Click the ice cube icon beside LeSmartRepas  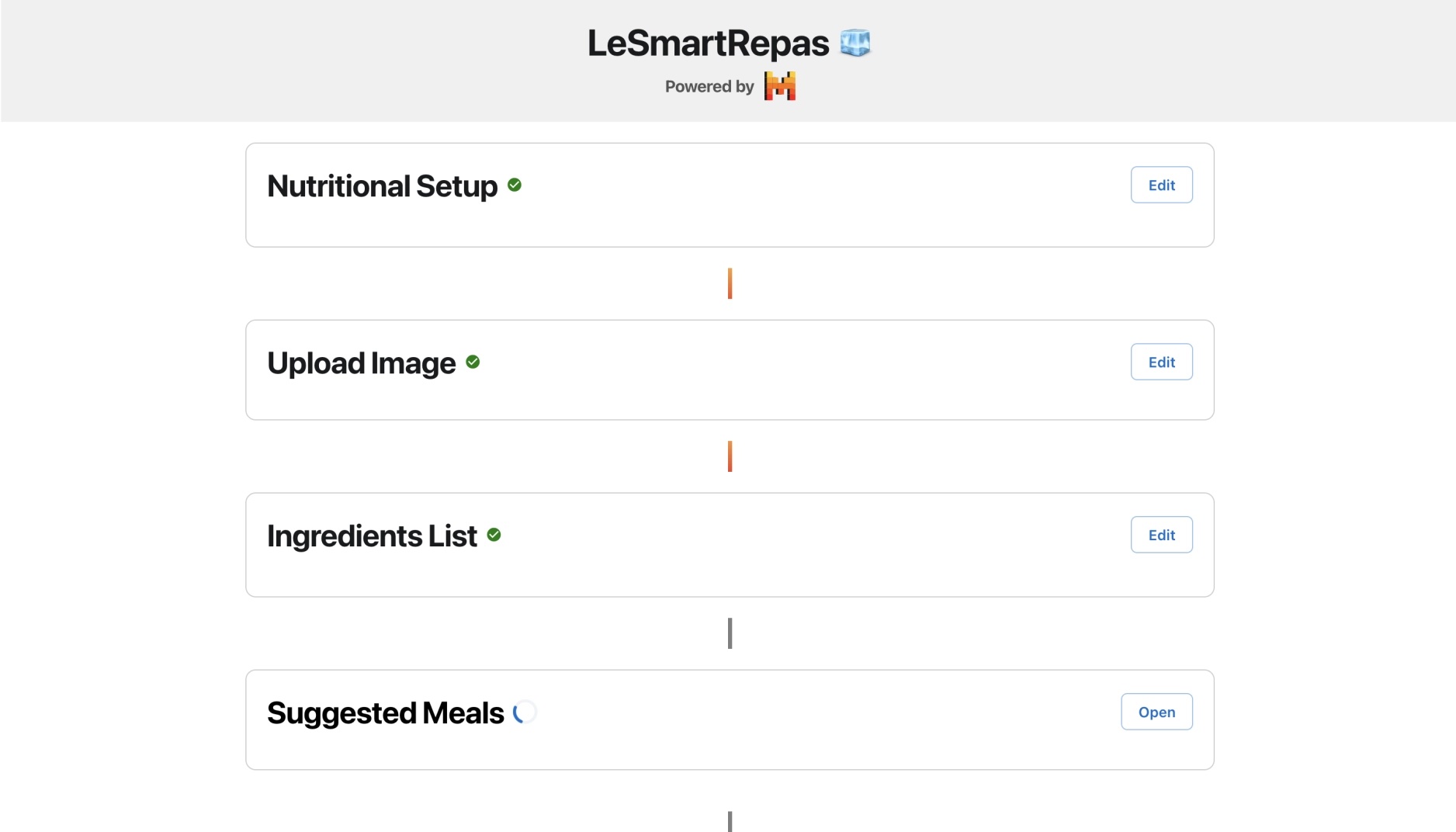[x=855, y=43]
